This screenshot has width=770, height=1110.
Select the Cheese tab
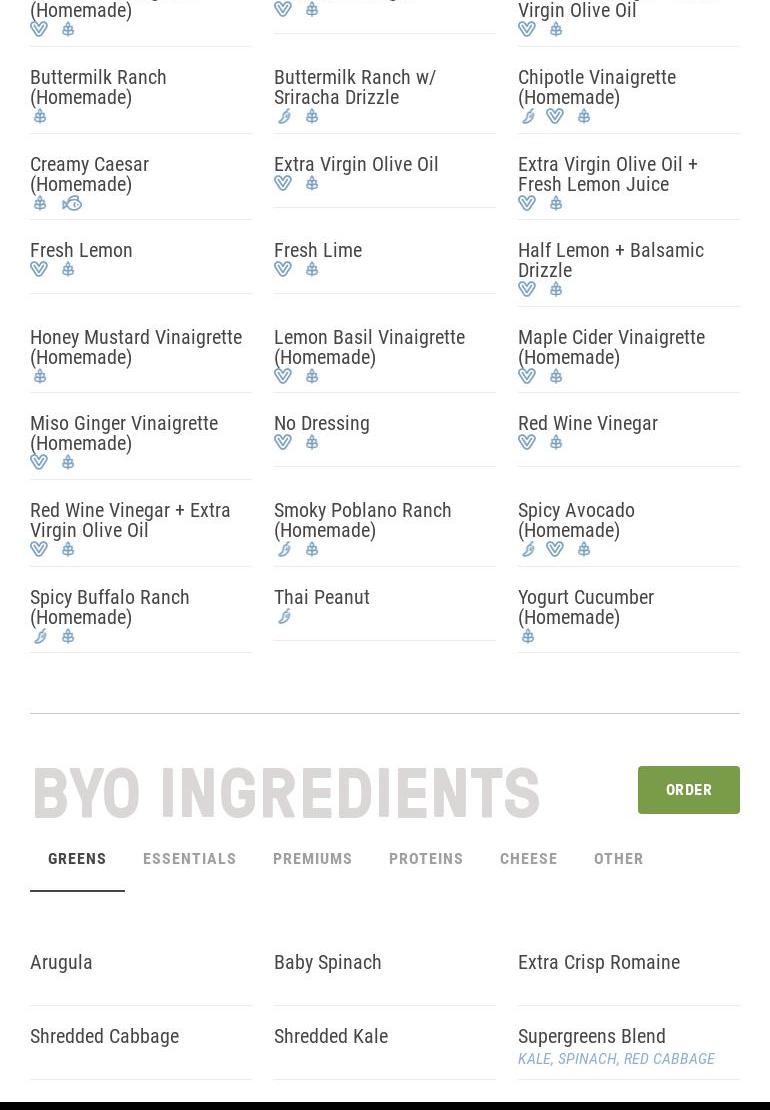click(x=529, y=859)
